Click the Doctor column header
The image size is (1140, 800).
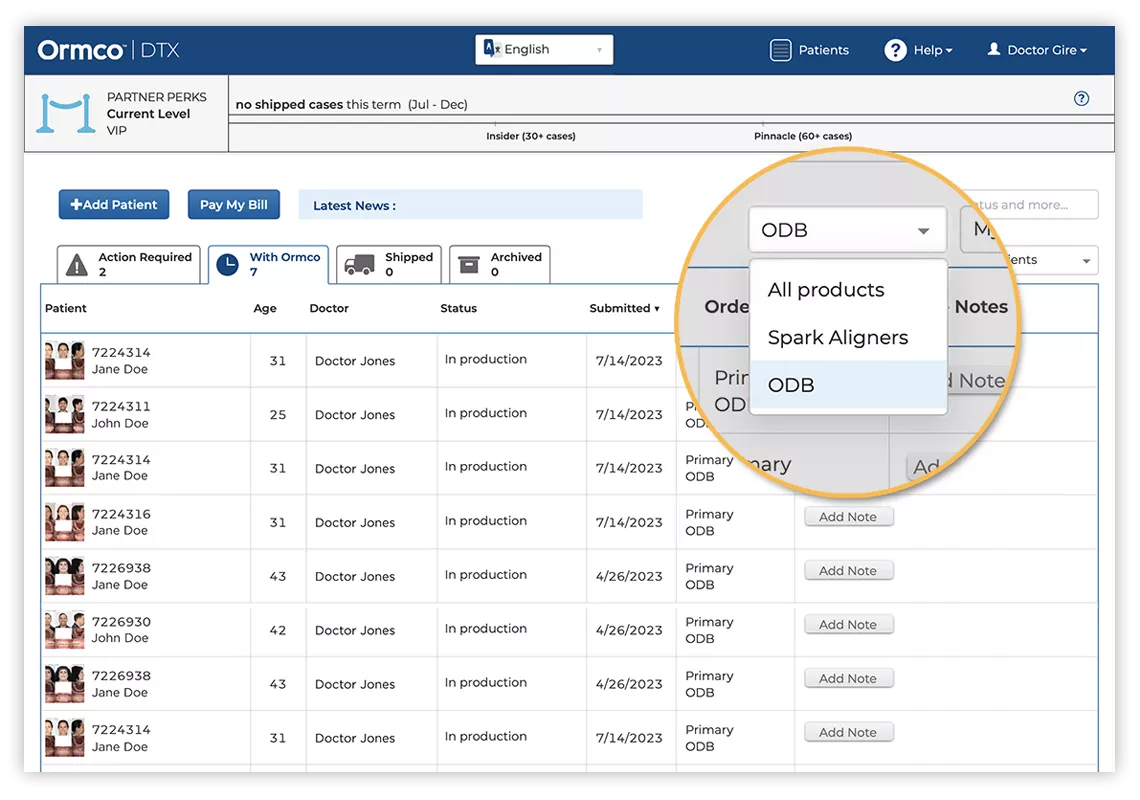[x=329, y=308]
